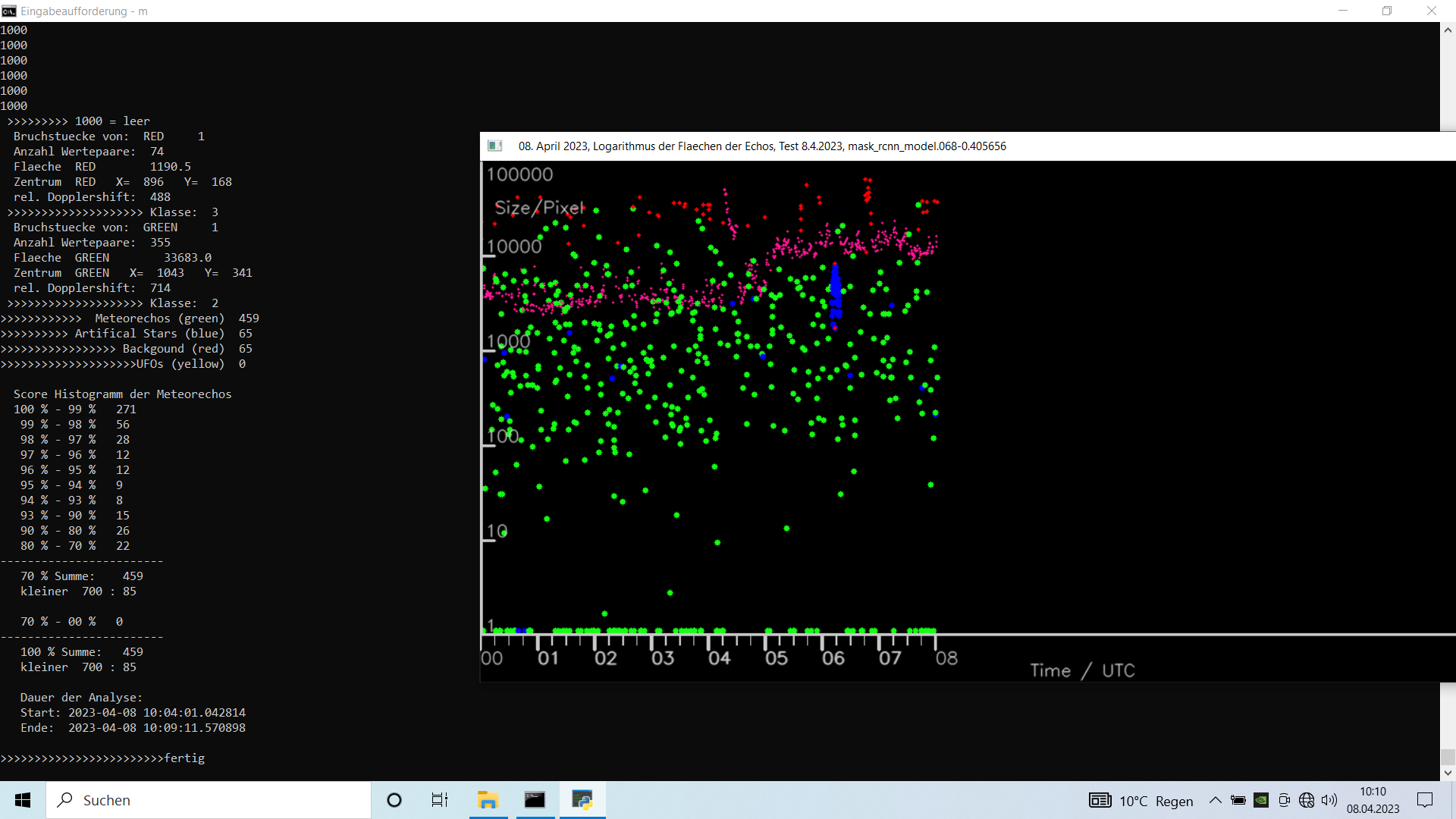Click the console scrollbar down arrow
This screenshot has width=1456, height=819.
coord(1448,773)
